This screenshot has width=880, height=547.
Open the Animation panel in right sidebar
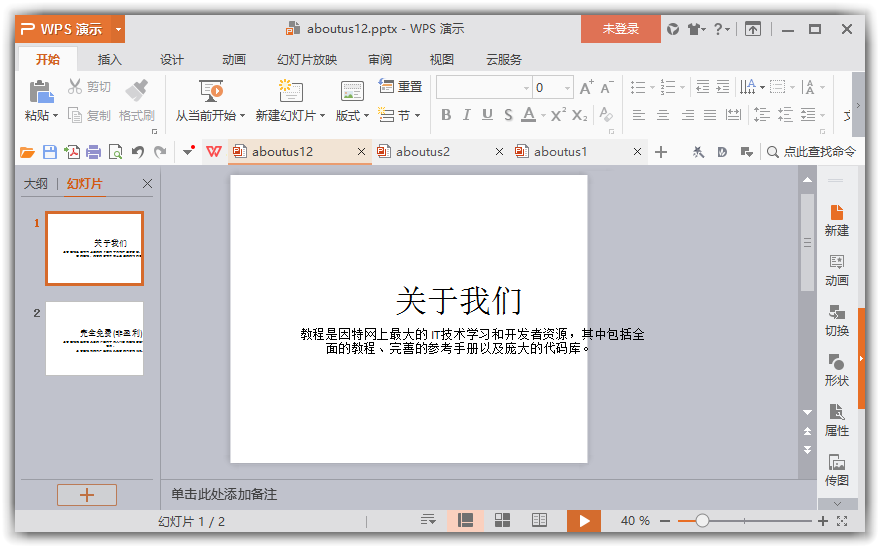pyautogui.click(x=836, y=270)
